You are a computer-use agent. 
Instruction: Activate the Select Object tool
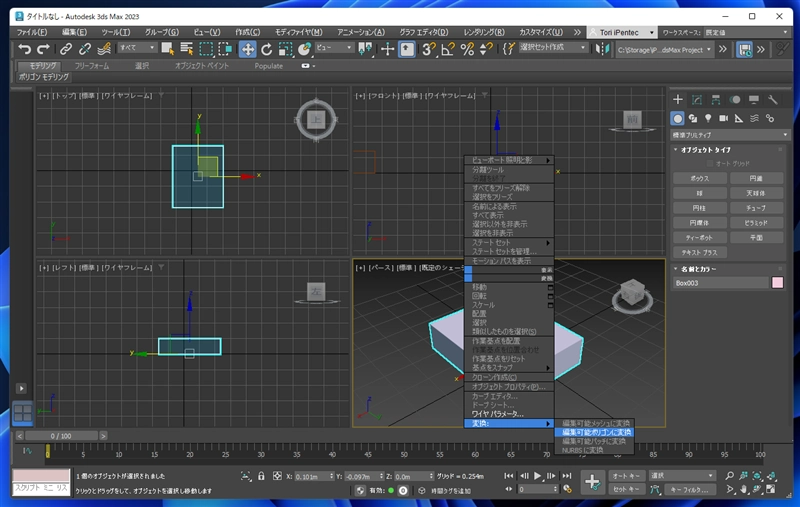167,49
